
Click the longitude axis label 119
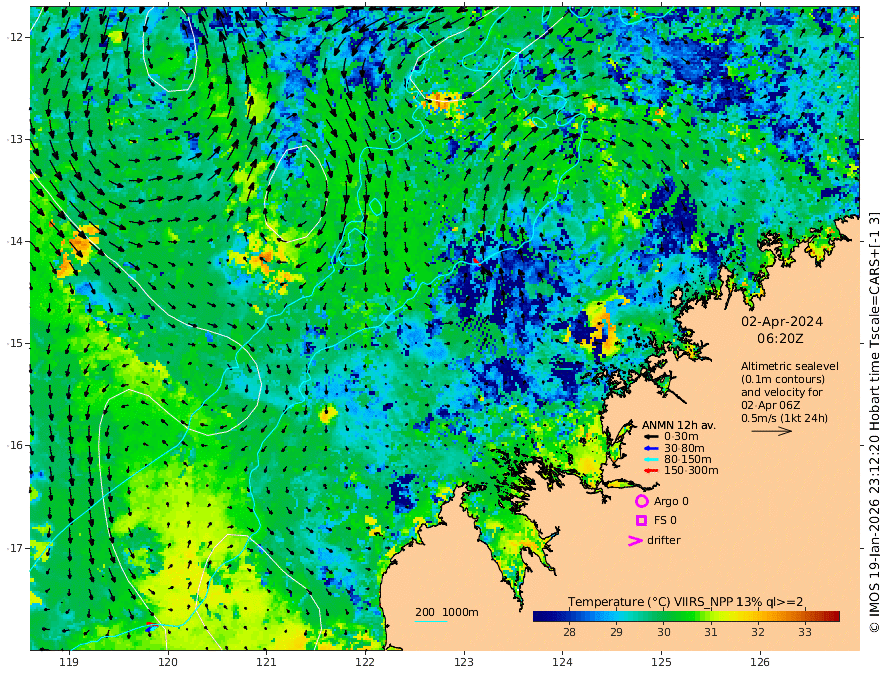pos(69,662)
